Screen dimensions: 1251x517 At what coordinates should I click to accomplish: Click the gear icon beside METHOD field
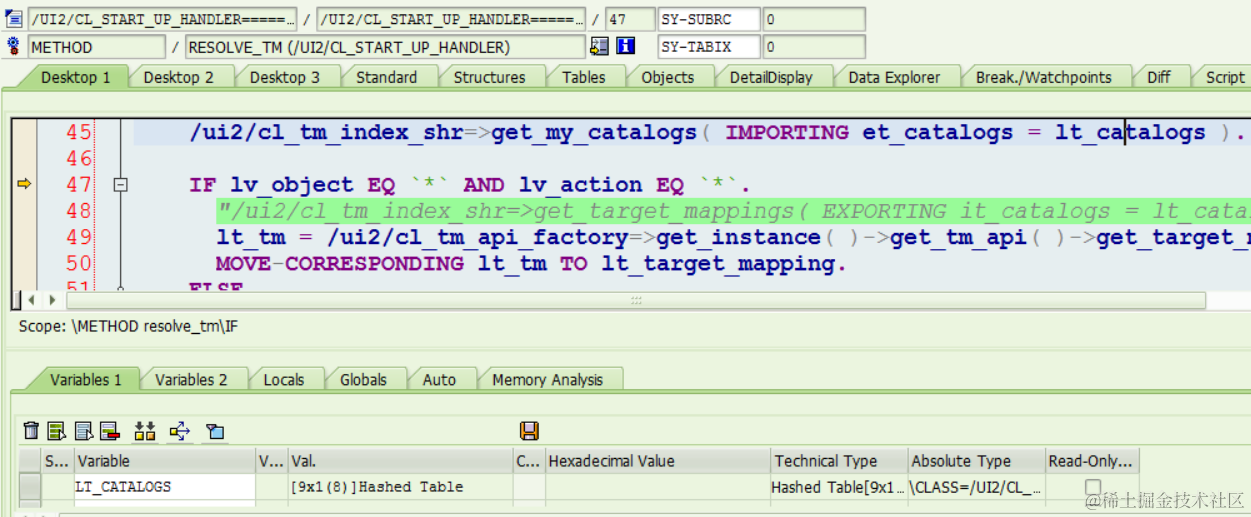tap(14, 46)
